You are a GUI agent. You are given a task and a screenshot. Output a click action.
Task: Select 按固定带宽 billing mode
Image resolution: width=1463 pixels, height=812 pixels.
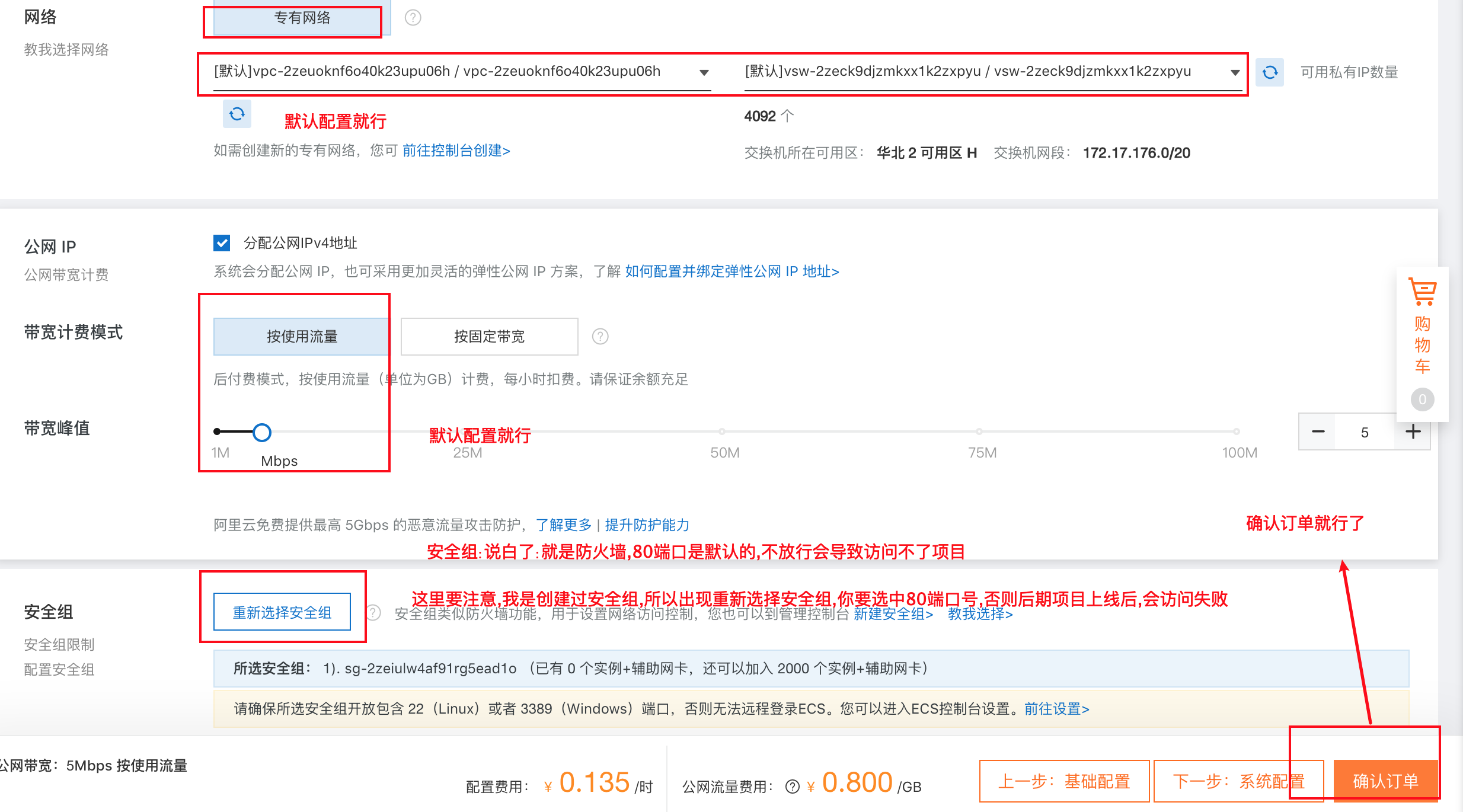tap(489, 337)
